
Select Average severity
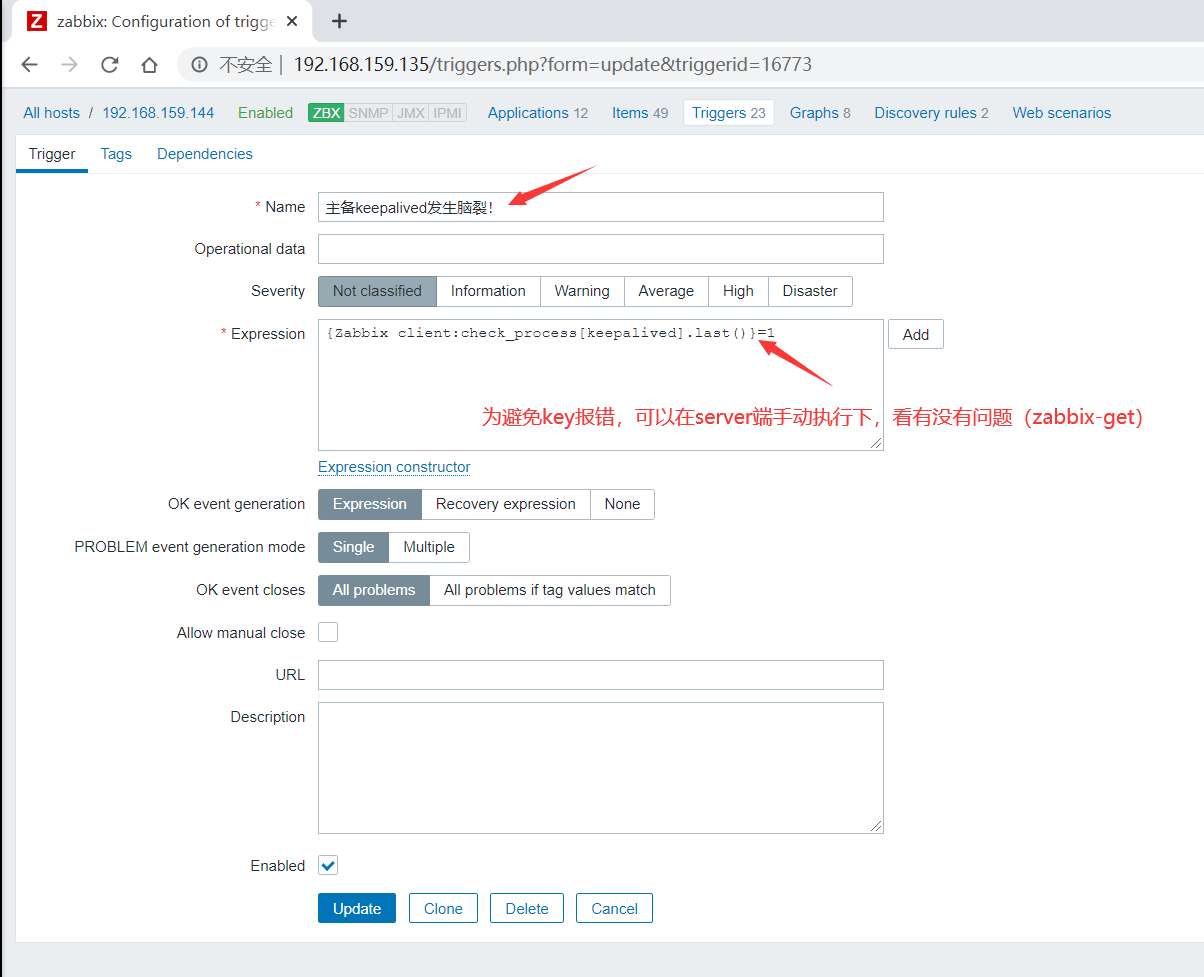[666, 291]
